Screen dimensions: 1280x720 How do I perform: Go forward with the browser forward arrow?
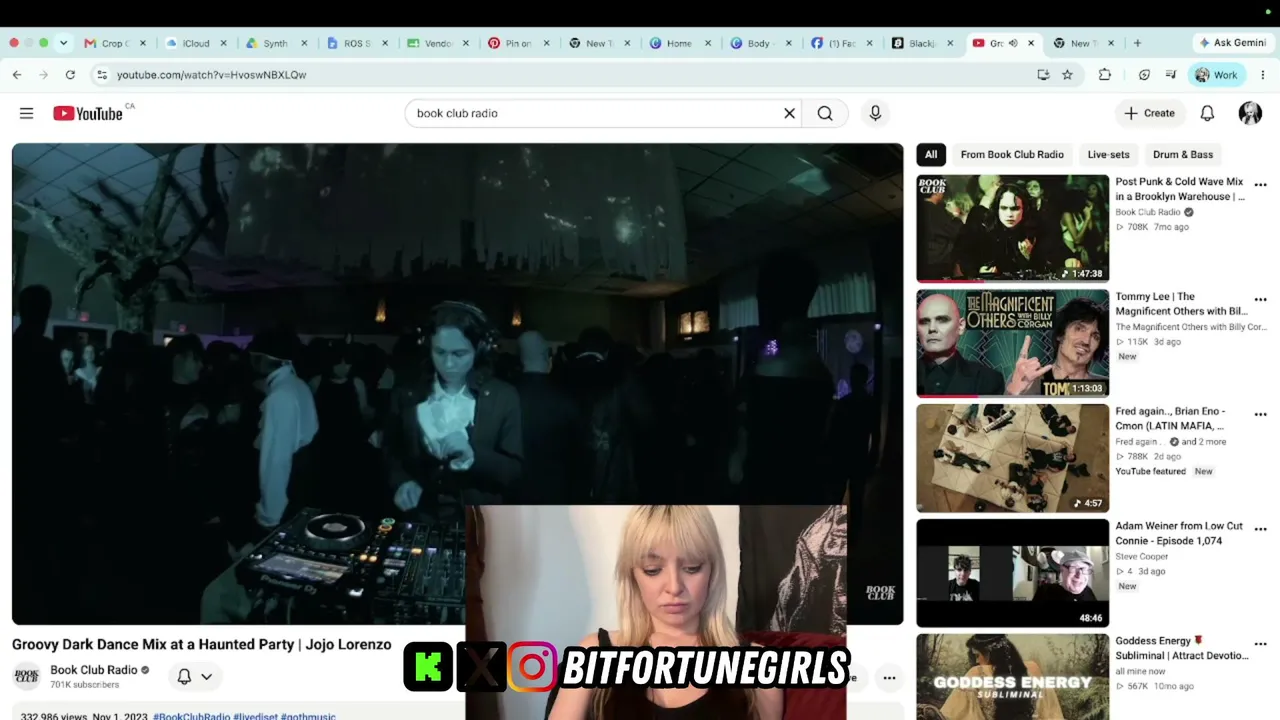pyautogui.click(x=43, y=75)
